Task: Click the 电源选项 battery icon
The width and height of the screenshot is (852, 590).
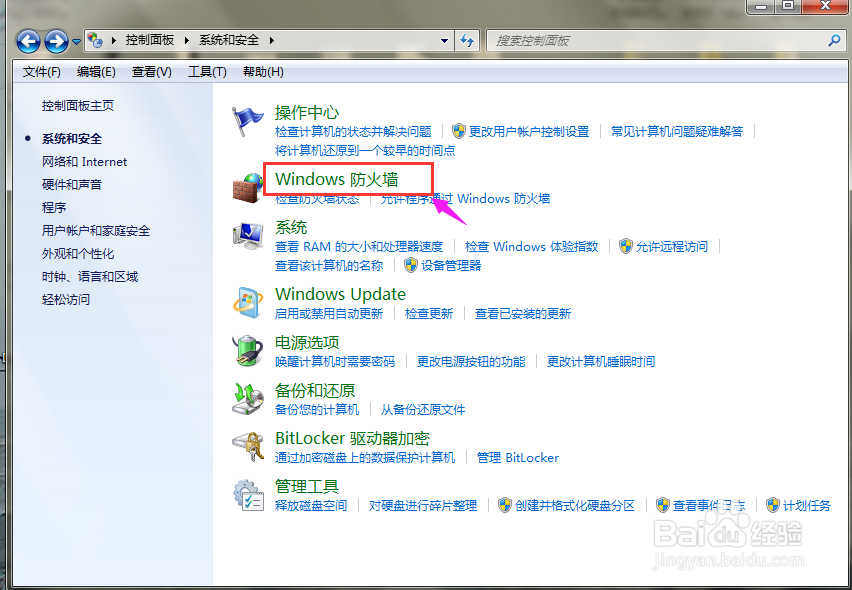Action: click(x=248, y=350)
